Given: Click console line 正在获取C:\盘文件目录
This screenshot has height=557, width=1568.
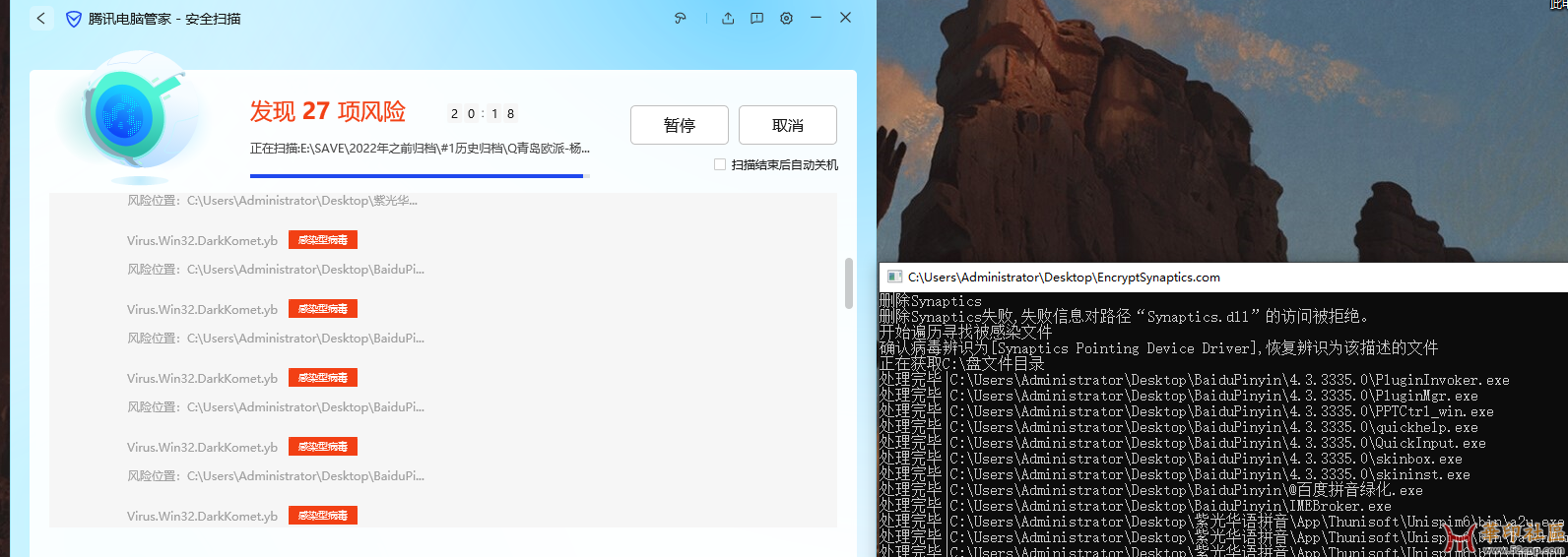Looking at the screenshot, I should coord(962,364).
